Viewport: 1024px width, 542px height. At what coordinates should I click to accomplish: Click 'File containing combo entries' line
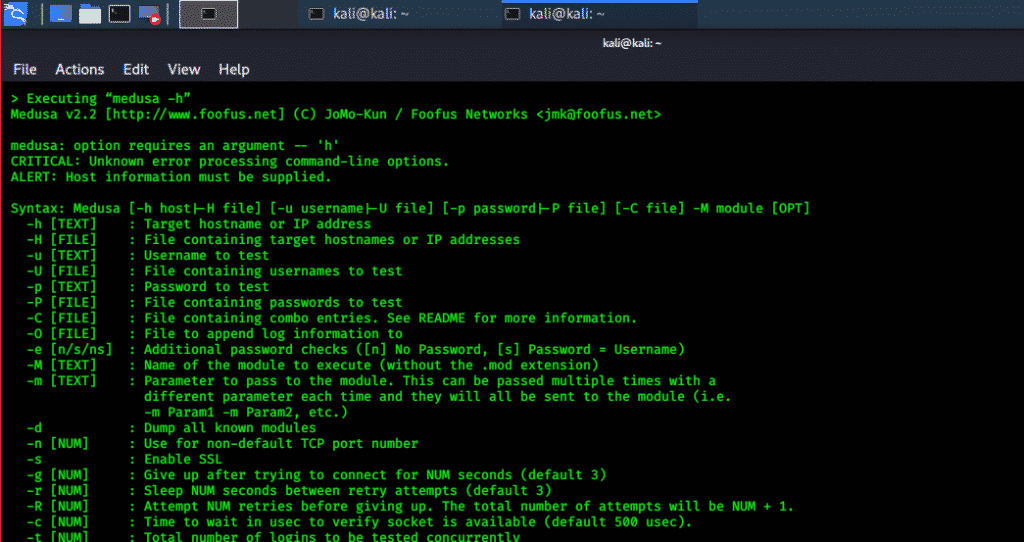click(391, 318)
